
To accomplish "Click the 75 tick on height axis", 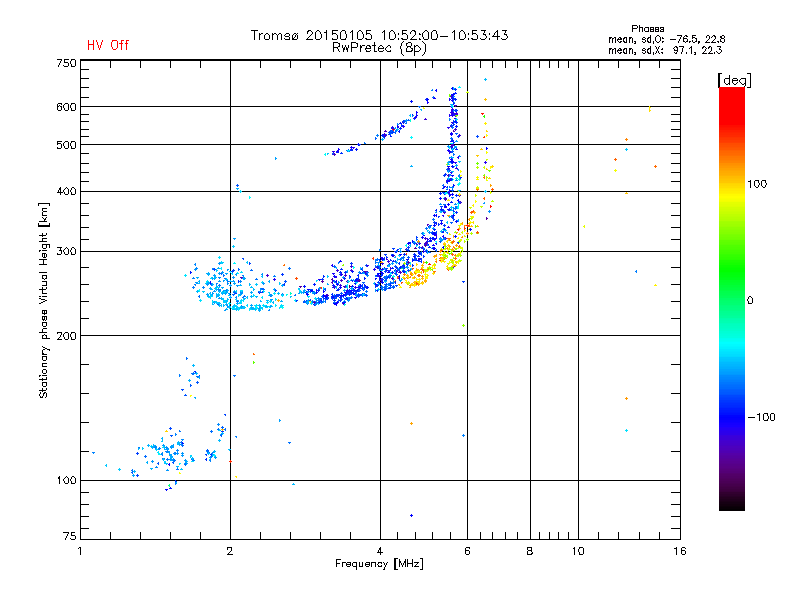I will [69, 538].
